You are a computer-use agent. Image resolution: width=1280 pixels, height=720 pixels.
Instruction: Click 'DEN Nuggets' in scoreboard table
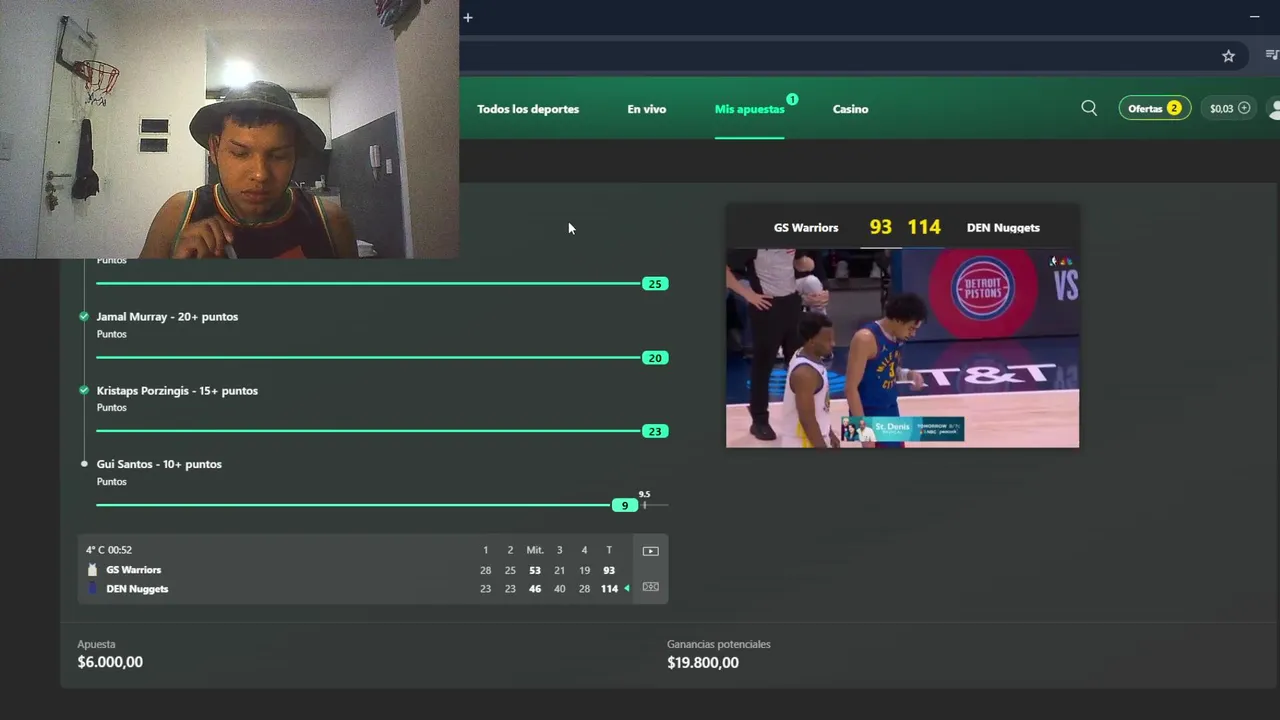pos(137,589)
